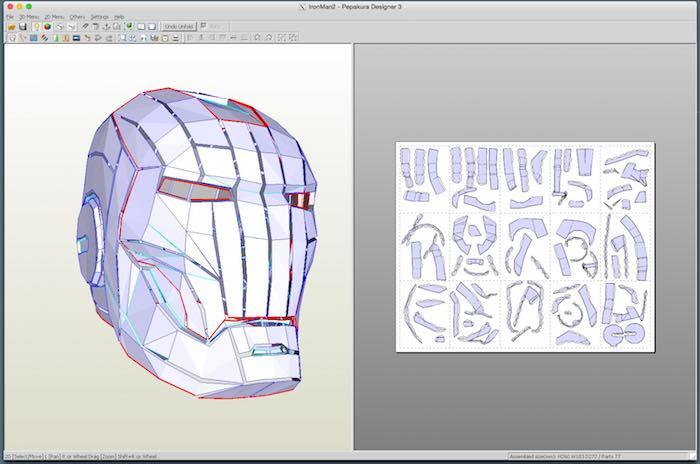Click the 'Assembled size(mm)' status bar text
This screenshot has width=700, height=464.
pyautogui.click(x=565, y=456)
